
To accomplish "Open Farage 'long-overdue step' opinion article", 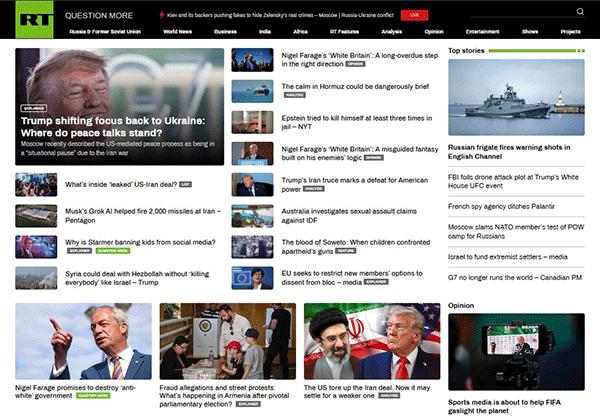I will click(359, 60).
